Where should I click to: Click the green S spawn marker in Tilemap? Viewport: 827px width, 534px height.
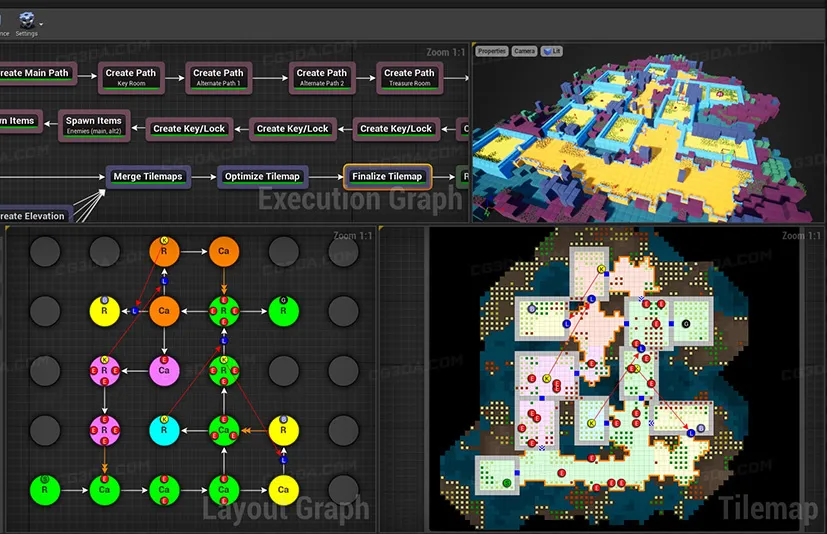507,483
